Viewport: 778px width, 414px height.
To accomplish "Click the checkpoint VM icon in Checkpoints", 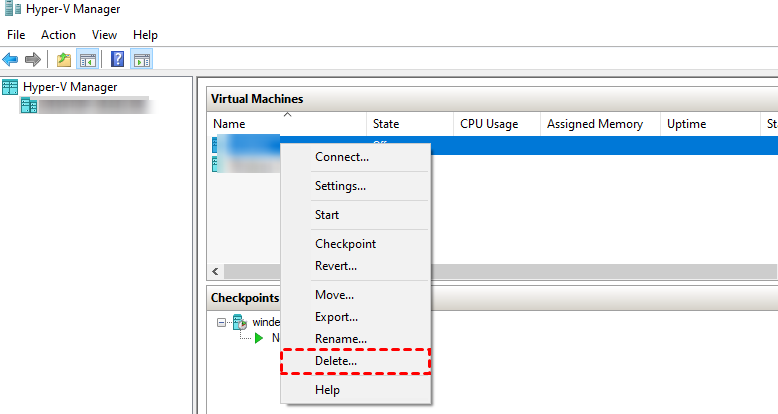I will [x=240, y=322].
